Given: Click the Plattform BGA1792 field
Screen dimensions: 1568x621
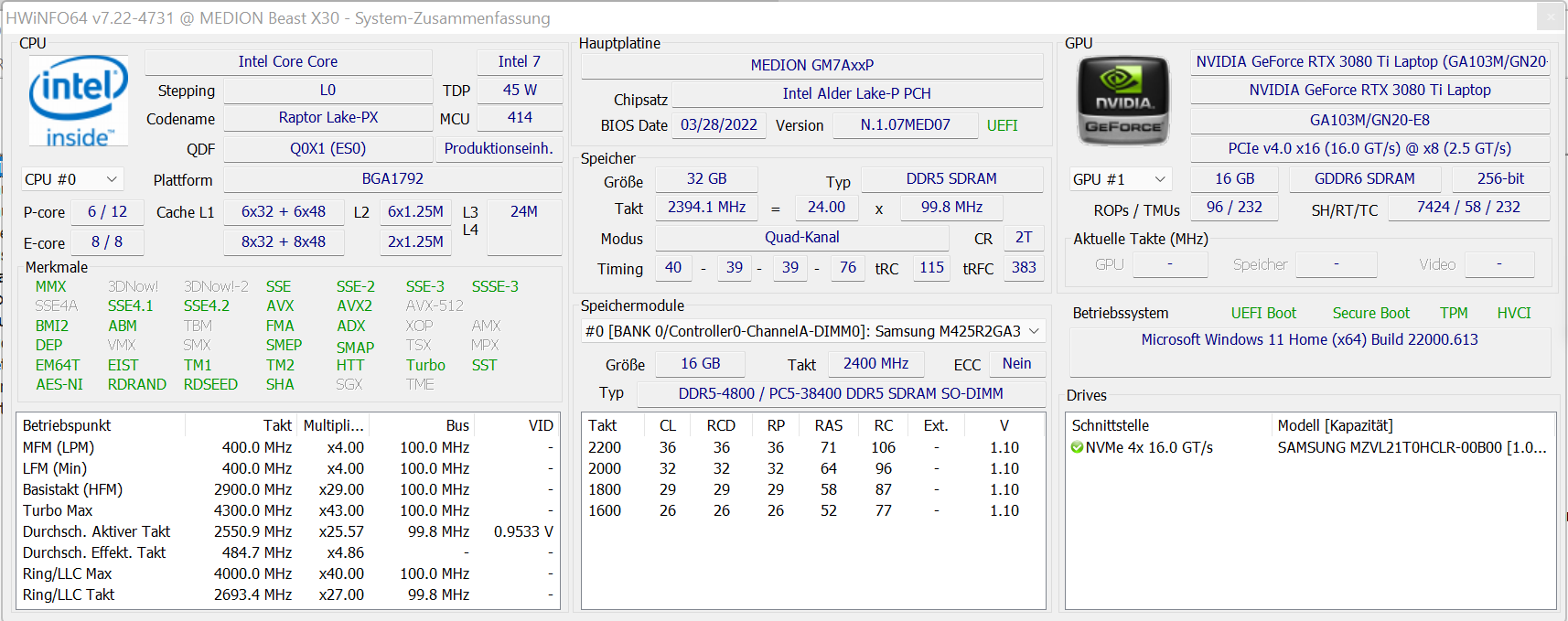Looking at the screenshot, I should pyautogui.click(x=392, y=179).
